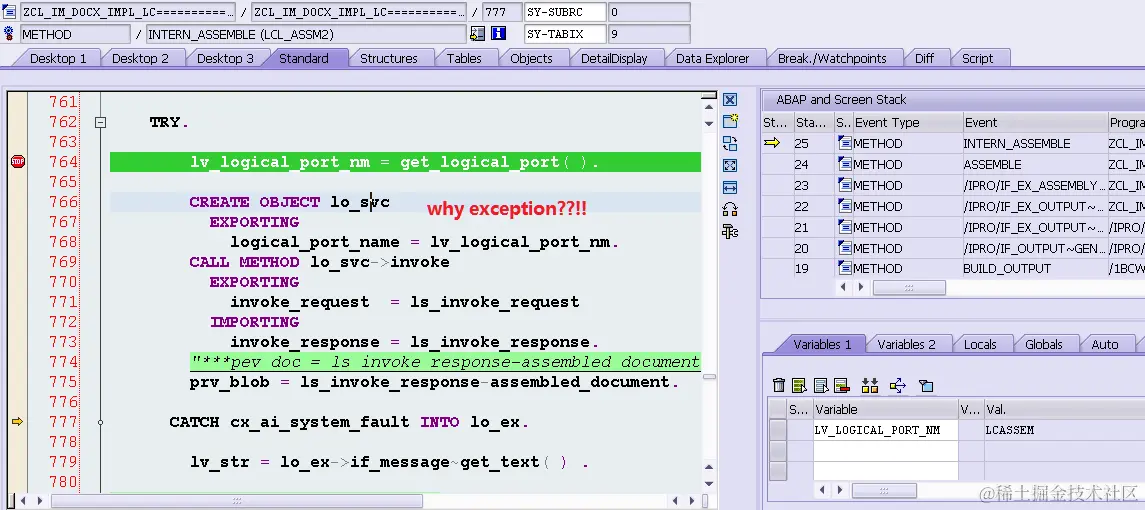The height and width of the screenshot is (510, 1145).
Task: Switch to the Data Explorer tab
Action: [713, 58]
